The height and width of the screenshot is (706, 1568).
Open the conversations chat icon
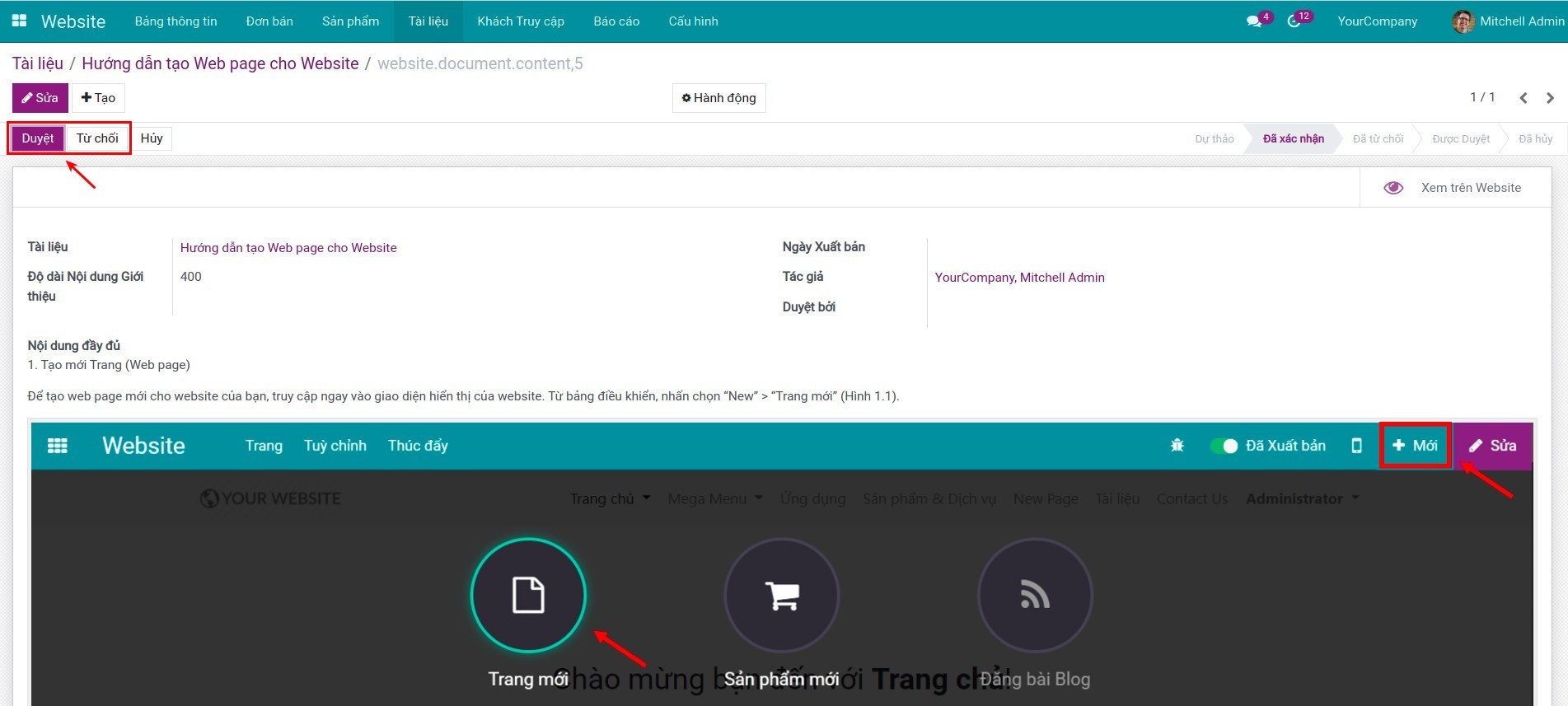point(1254,21)
